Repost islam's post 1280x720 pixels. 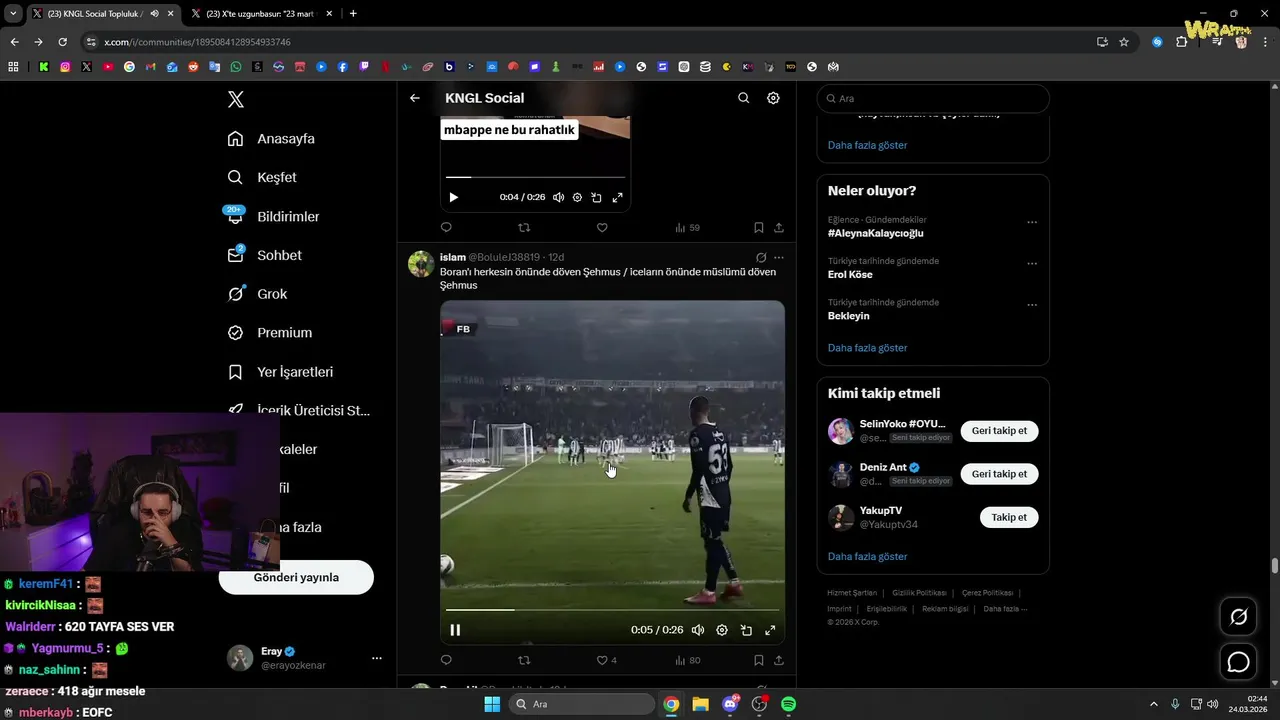click(x=524, y=660)
